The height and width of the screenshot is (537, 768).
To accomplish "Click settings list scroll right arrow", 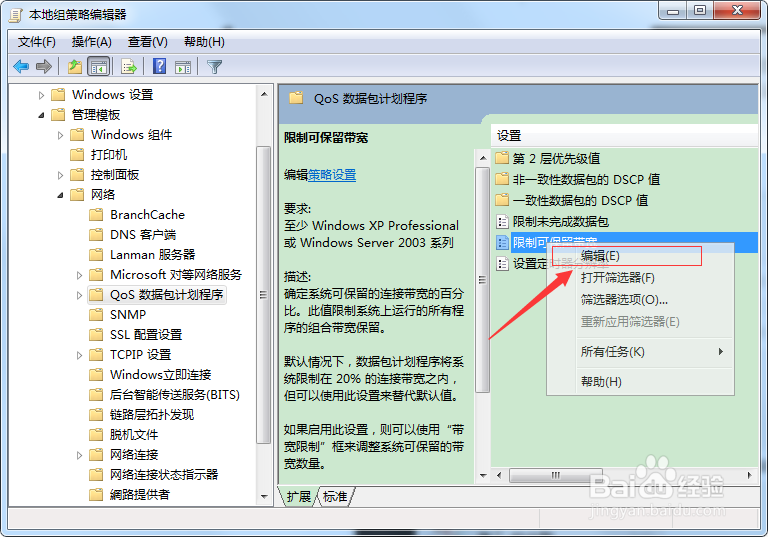I will click(749, 475).
